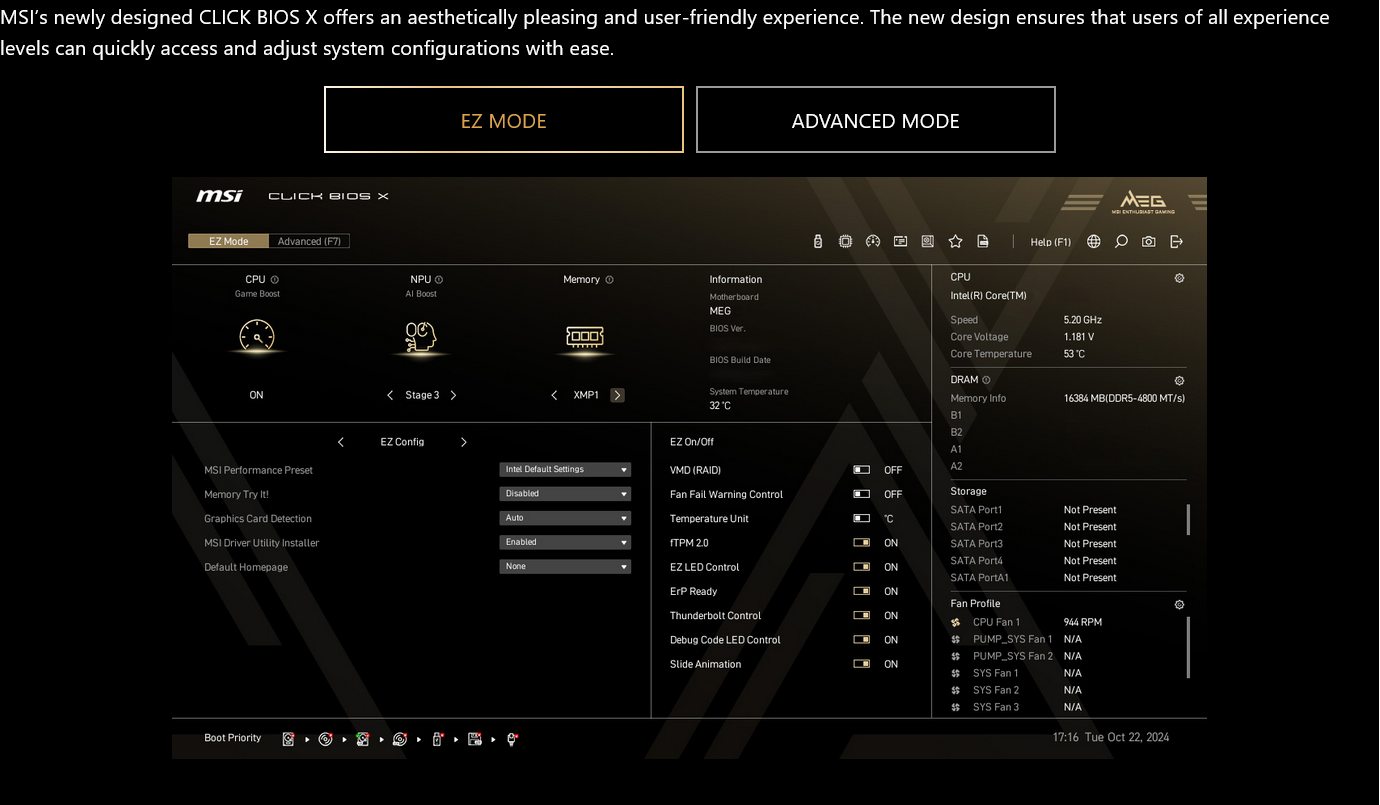Expand the Memory Try It! dropdown
Screen dimensions: 1380x805
point(565,493)
